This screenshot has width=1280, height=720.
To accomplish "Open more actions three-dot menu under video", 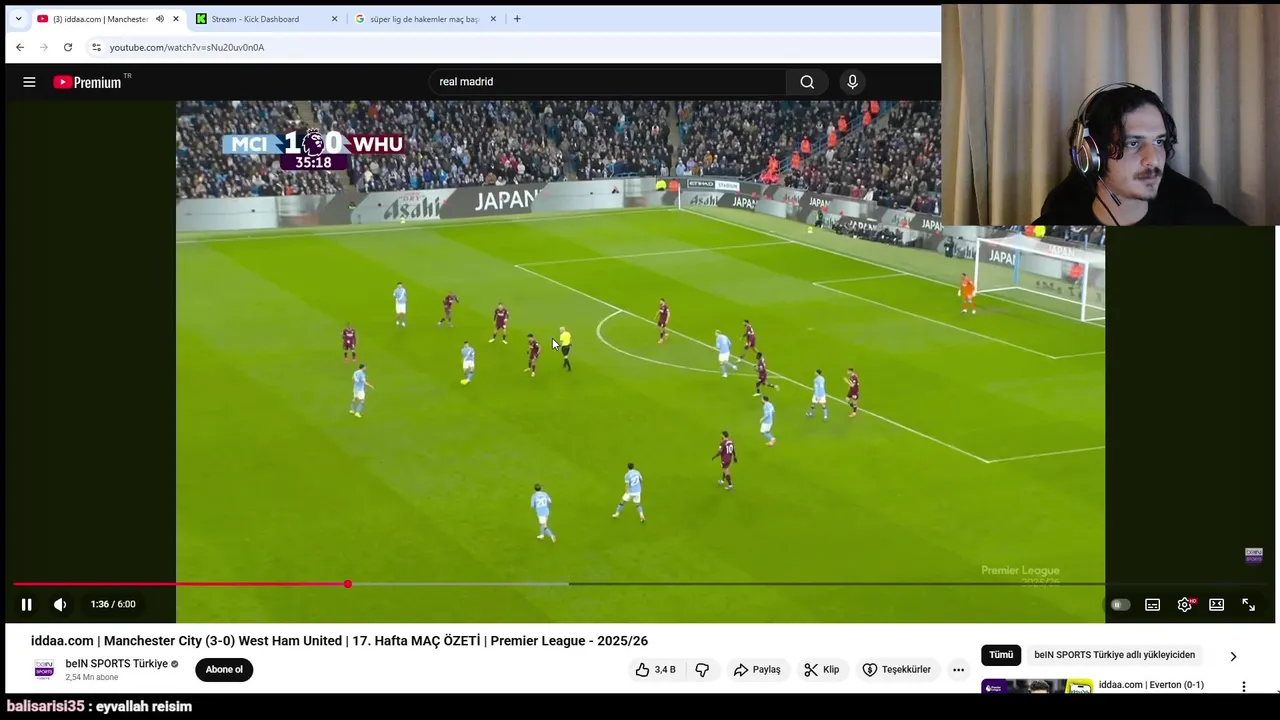I will 958,670.
